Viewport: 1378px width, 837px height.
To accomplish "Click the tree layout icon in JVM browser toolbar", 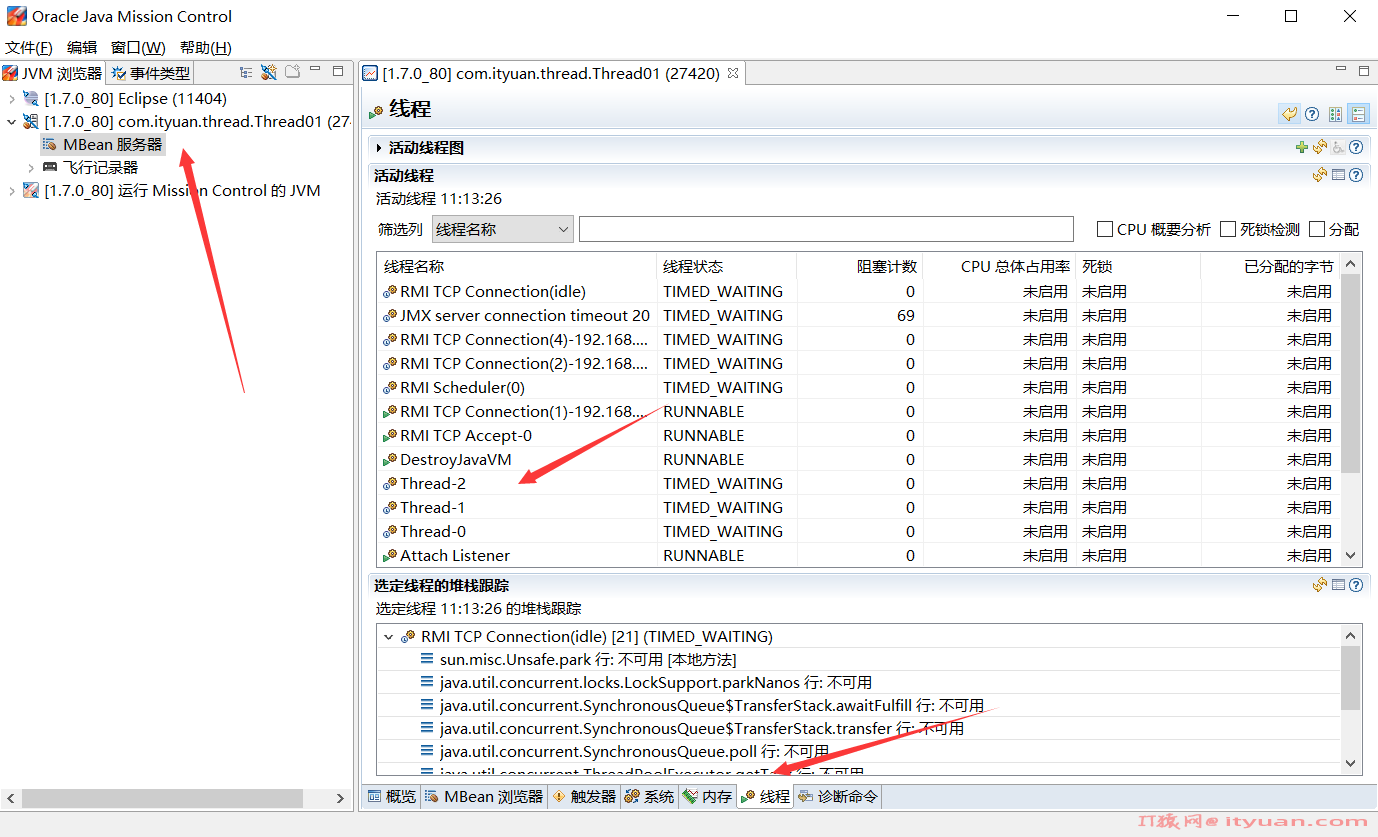I will tap(246, 72).
